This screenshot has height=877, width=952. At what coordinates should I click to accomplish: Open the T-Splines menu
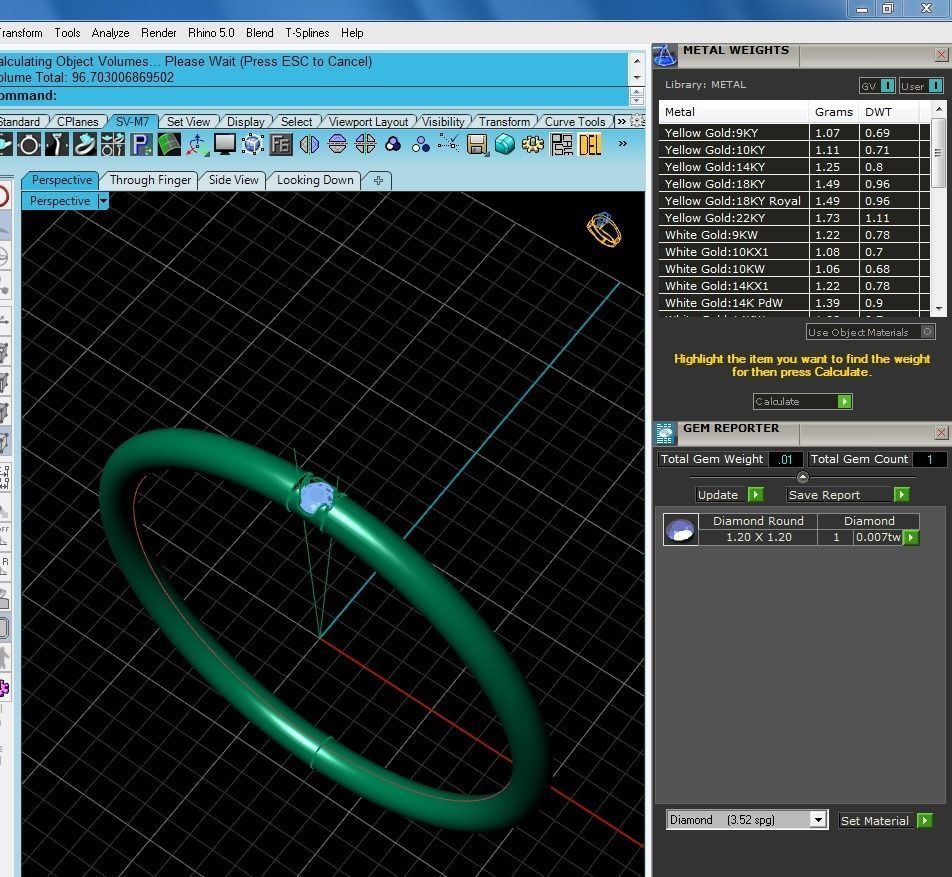click(x=307, y=33)
